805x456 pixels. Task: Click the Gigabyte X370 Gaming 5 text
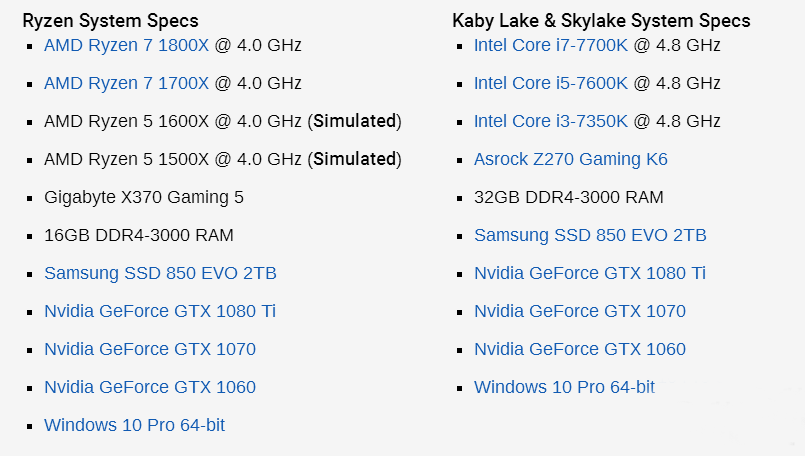click(x=144, y=197)
